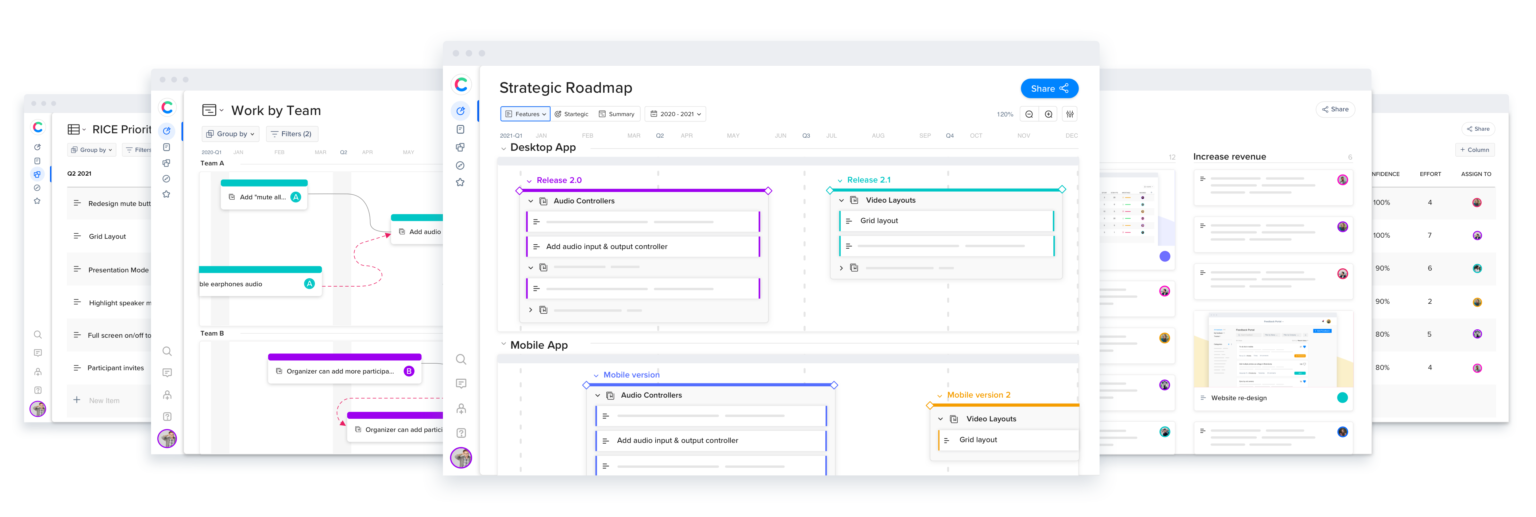Click the Share button in Strategic Roadmap
The image size is (1536, 517).
pos(1049,88)
